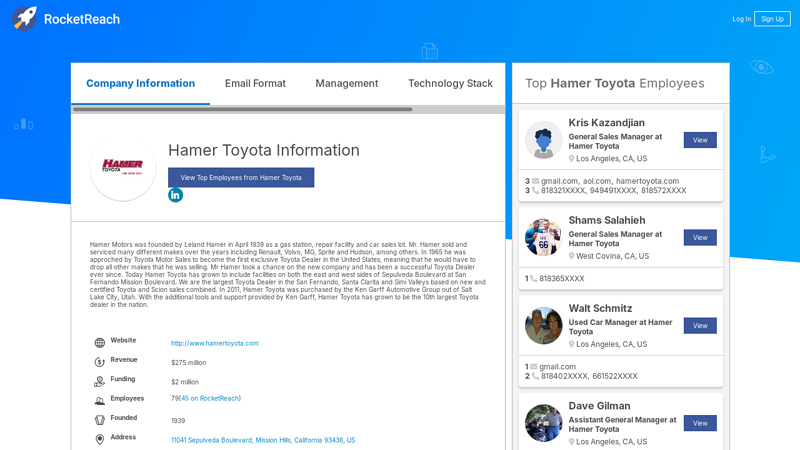Click the funding hand icon
The image size is (800, 450).
[x=99, y=382]
